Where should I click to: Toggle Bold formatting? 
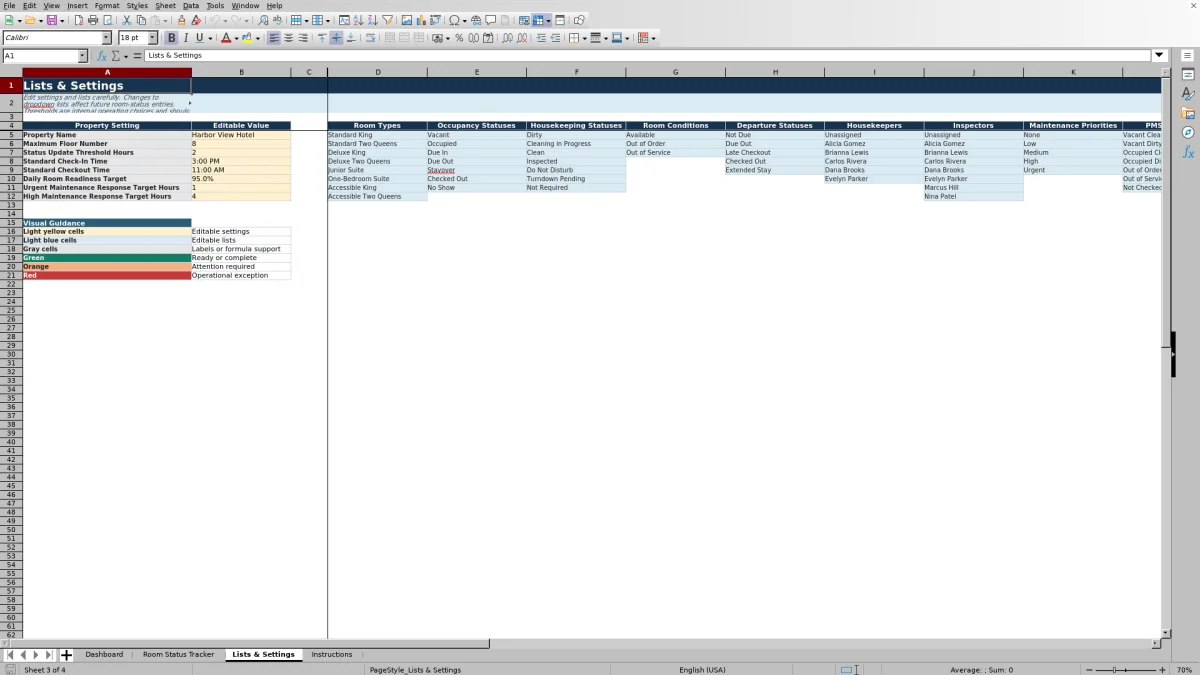tap(171, 38)
